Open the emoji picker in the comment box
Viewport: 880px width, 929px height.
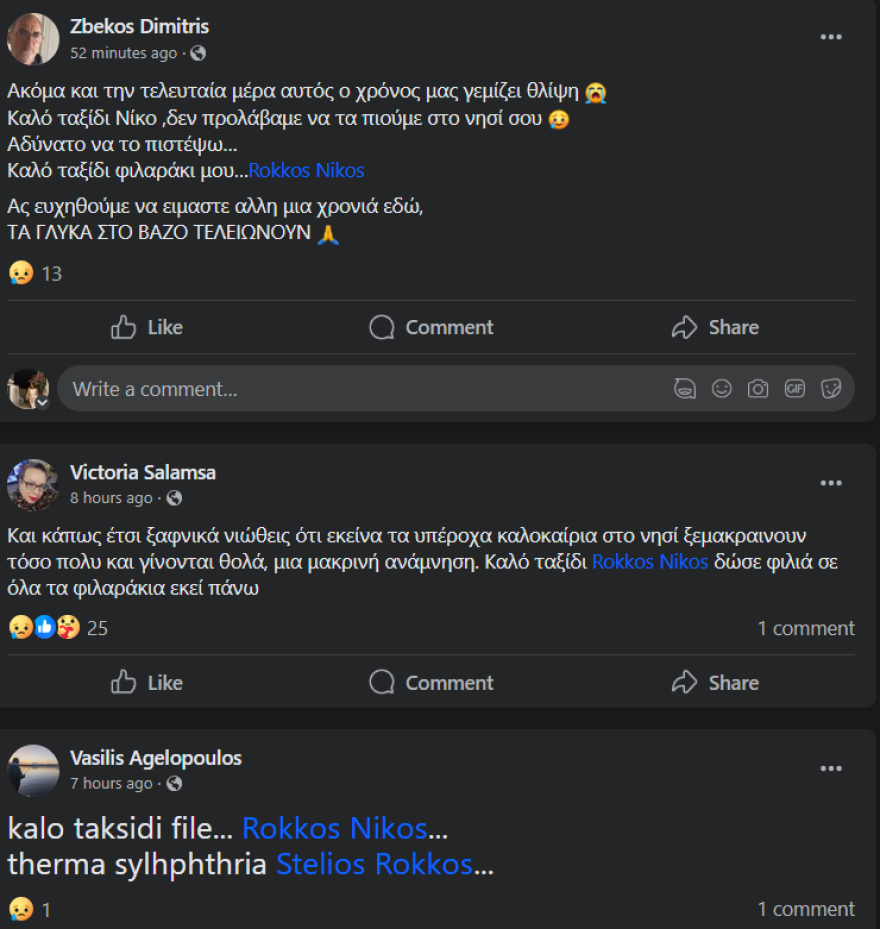722,388
